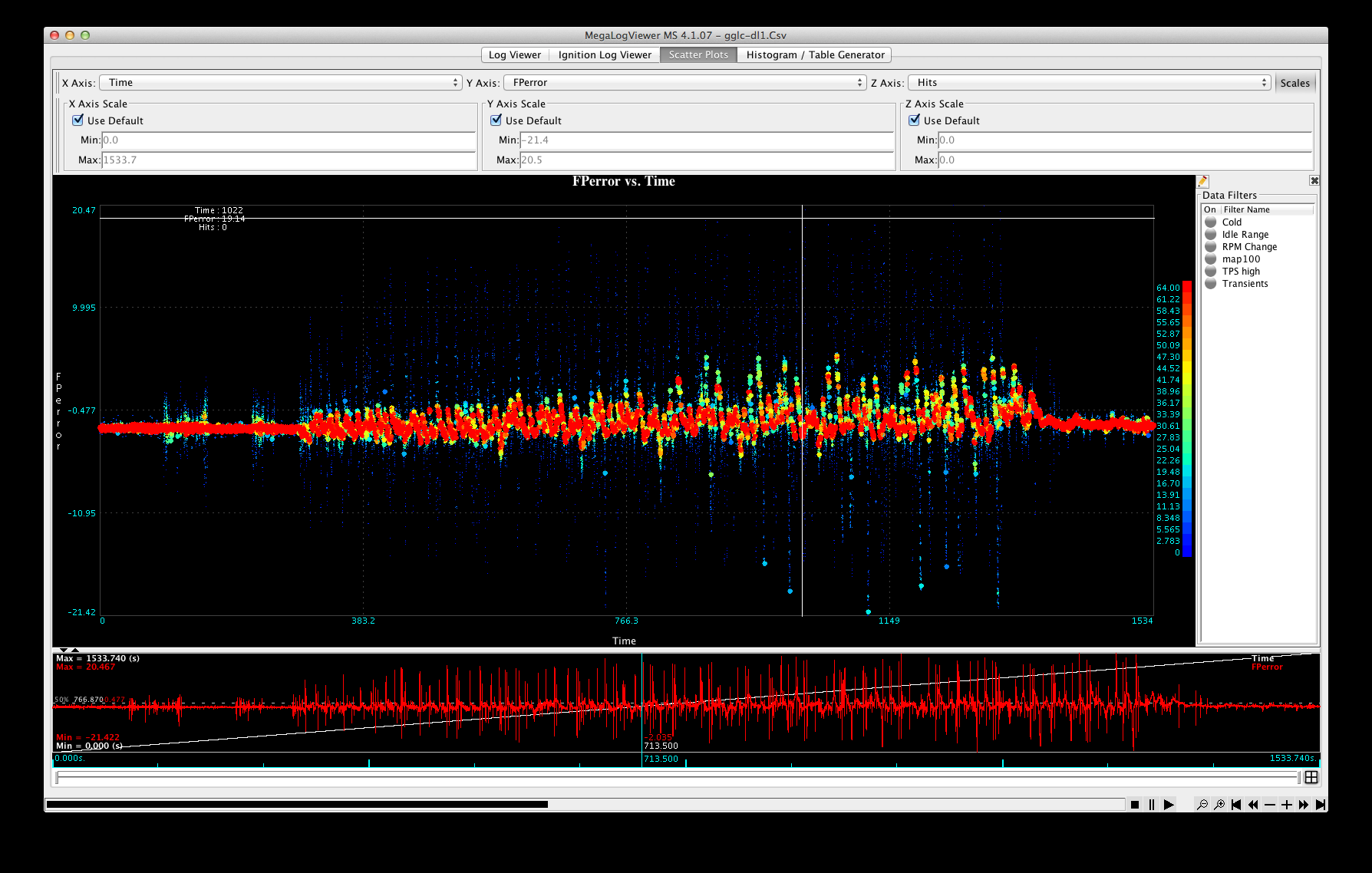Switch to the Log Viewer tab
Screen dimensions: 1372x873
click(x=514, y=55)
